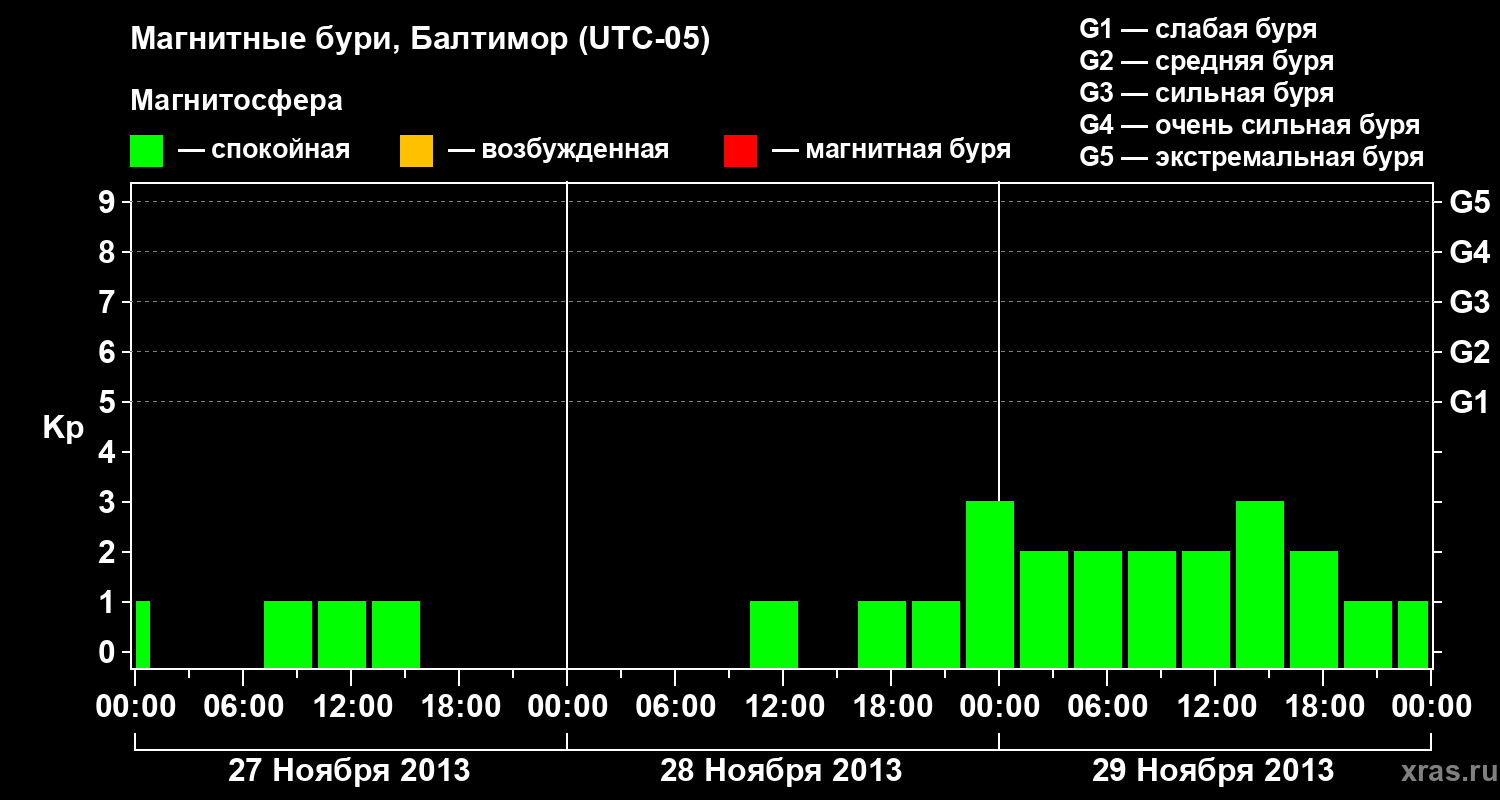
Task: Click legend line 'G5 — экстремальная буря'
Action: pyautogui.click(x=1251, y=157)
